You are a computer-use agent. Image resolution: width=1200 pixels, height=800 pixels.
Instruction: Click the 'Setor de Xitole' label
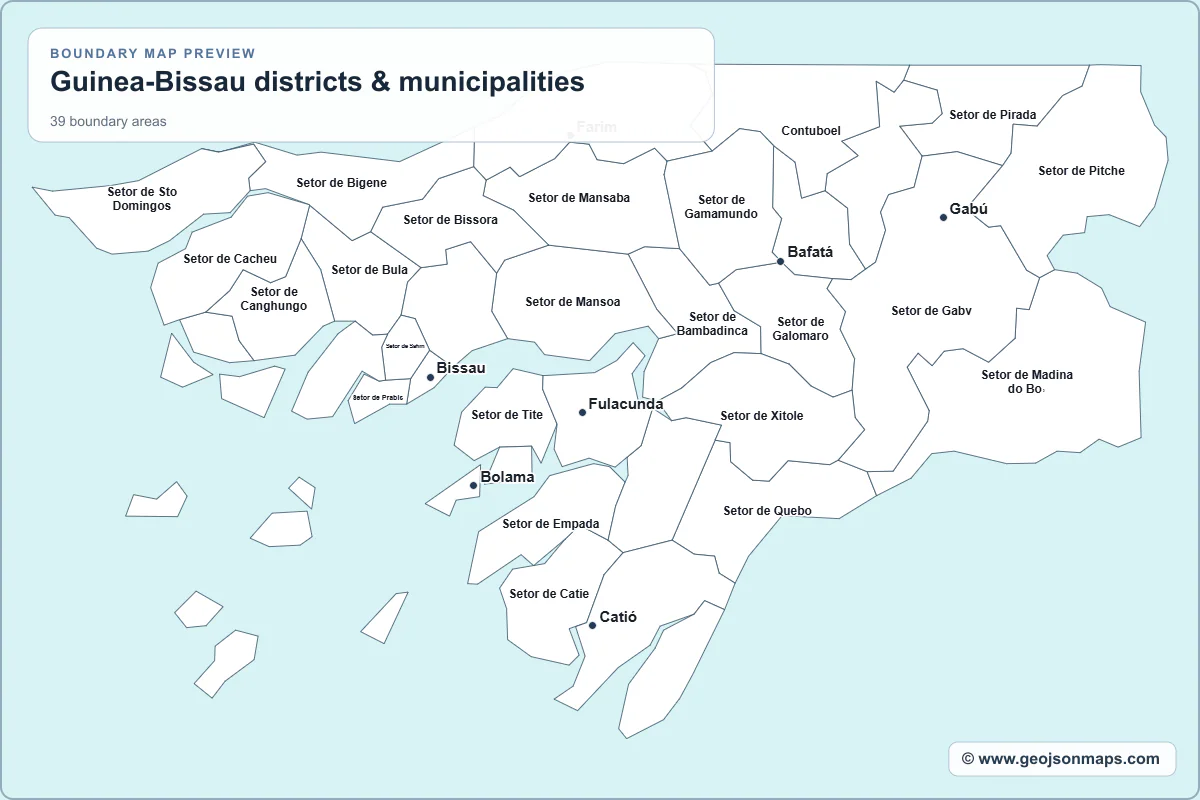(x=762, y=416)
